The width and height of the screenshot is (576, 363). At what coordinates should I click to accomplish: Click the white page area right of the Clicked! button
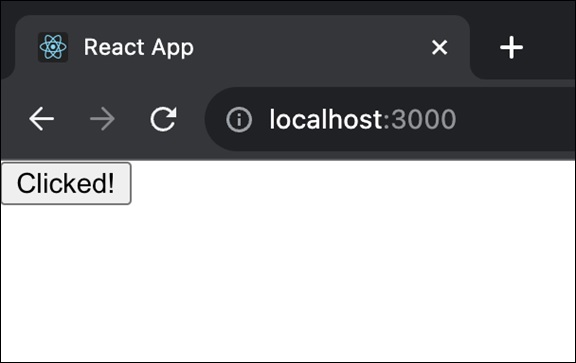[353, 183]
